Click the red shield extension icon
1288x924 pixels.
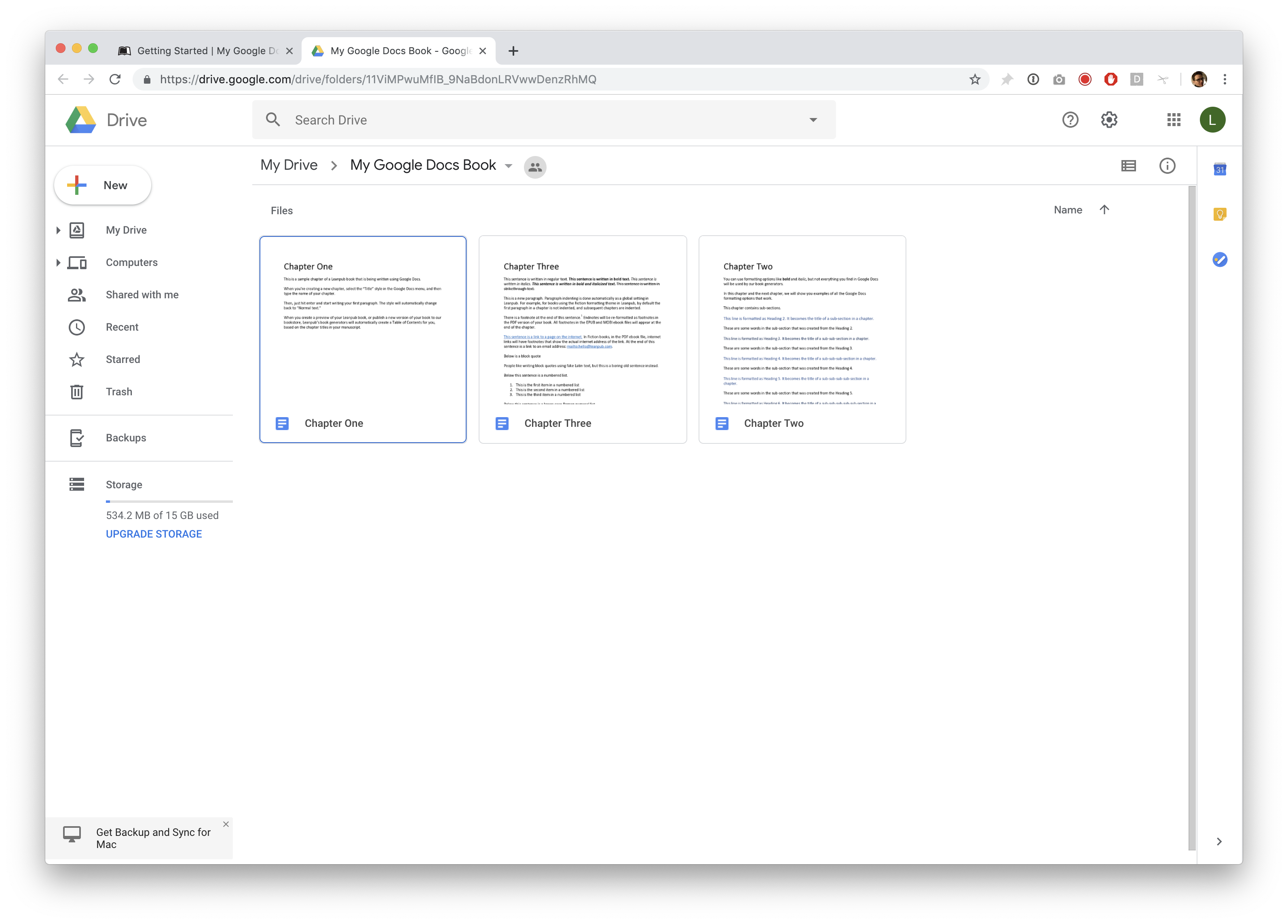(1111, 80)
